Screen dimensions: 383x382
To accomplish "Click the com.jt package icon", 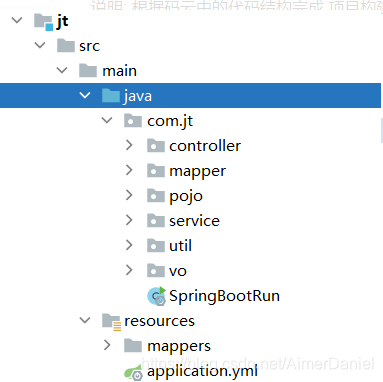I will point(133,121).
